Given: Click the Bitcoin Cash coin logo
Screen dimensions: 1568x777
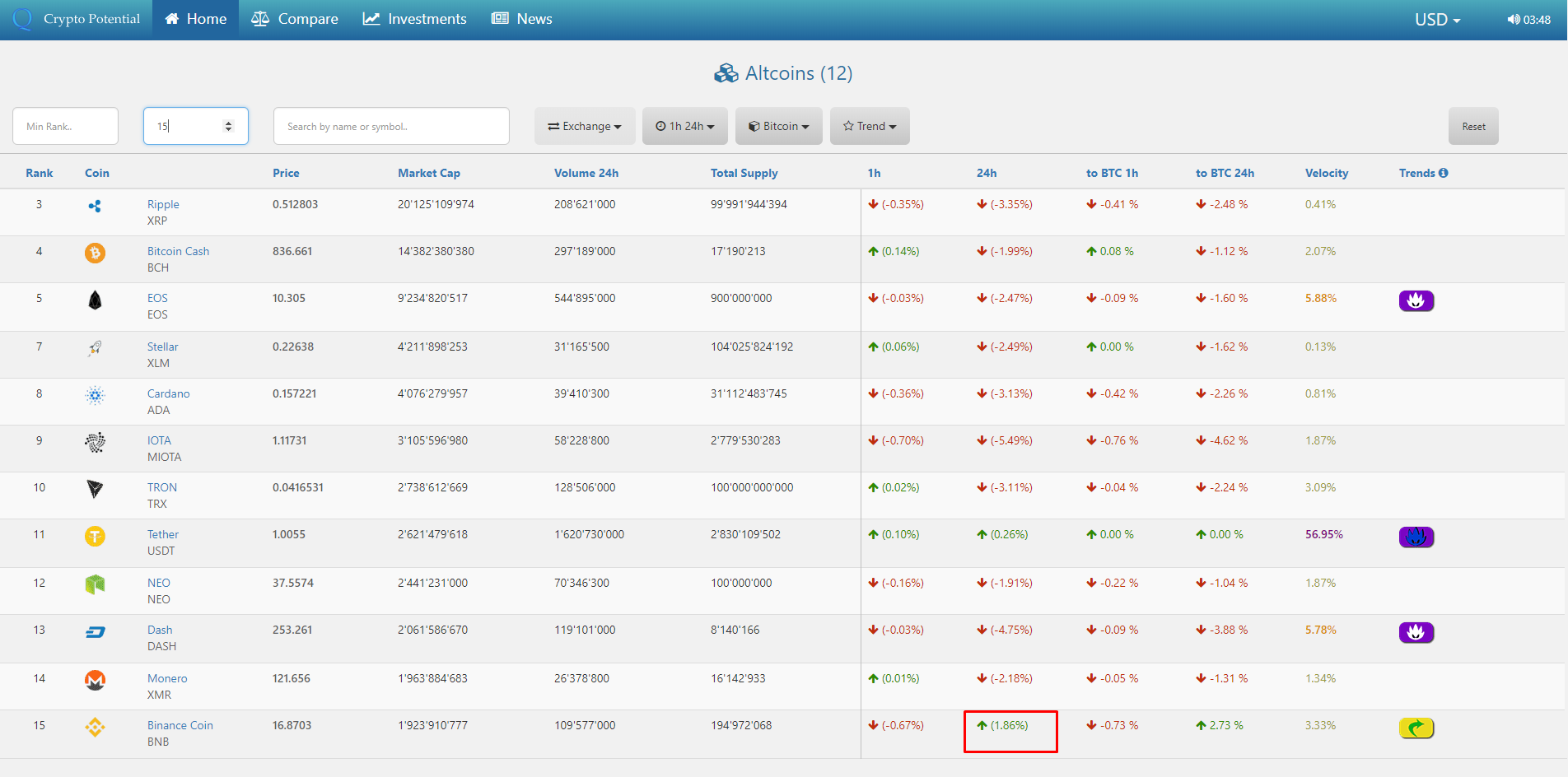Looking at the screenshot, I should [x=95, y=253].
